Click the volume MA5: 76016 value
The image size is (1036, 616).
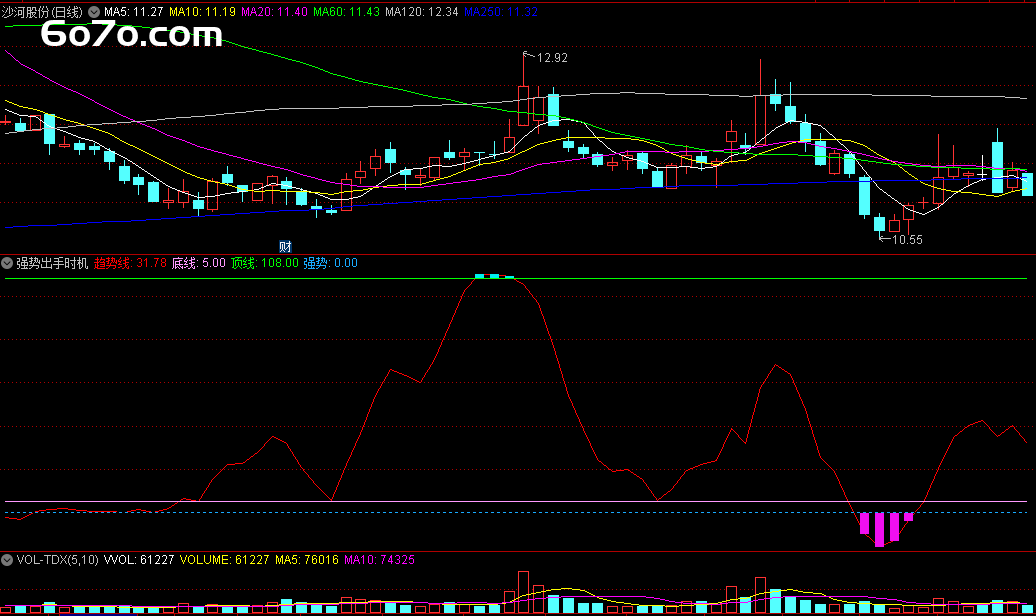[x=307, y=560]
